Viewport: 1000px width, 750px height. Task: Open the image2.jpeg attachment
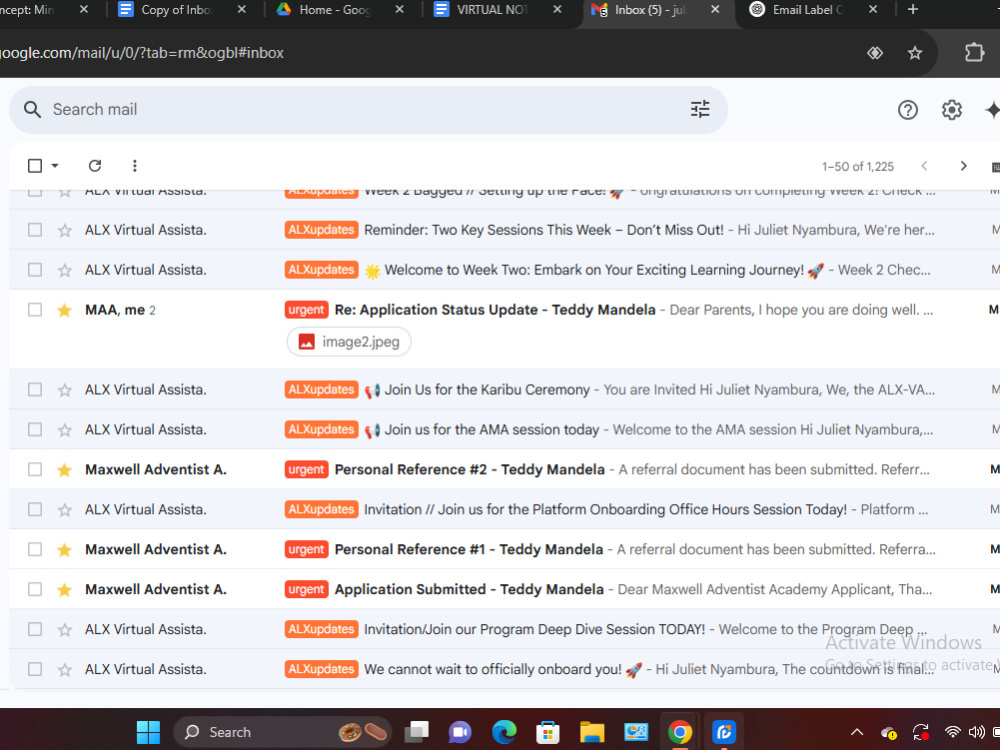[349, 342]
